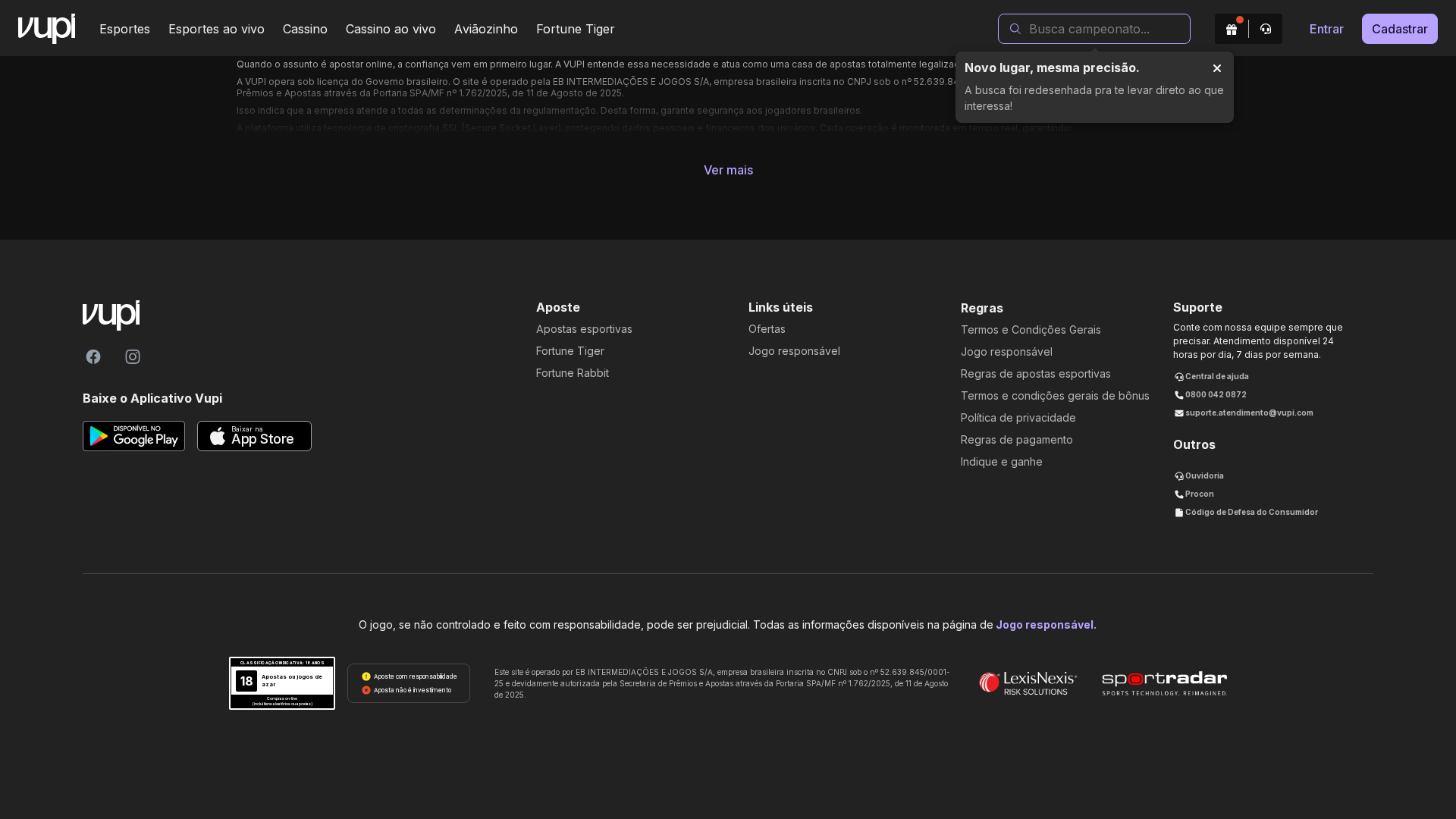Select Fortune Tiger in the top navigation
Screen dimensions: 1456x819
[x=576, y=29]
